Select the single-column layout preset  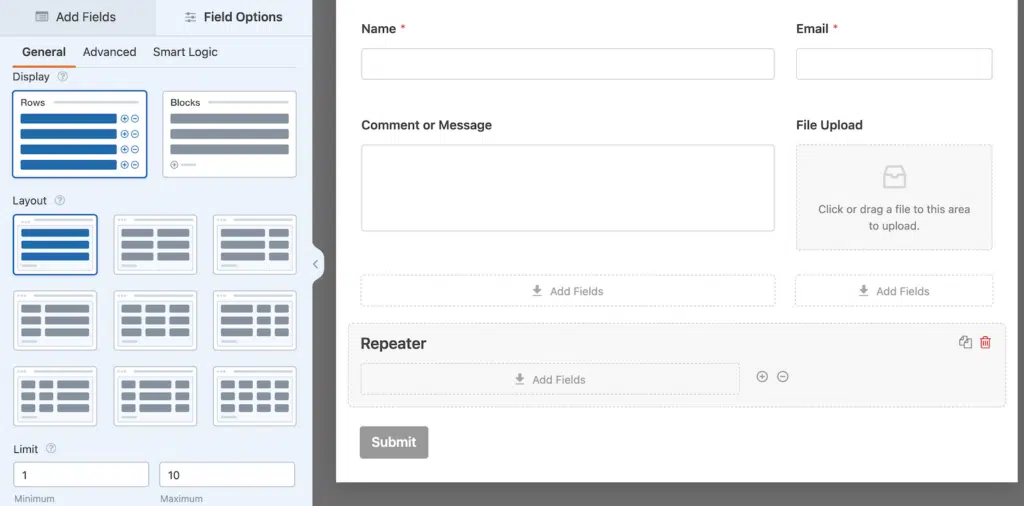(55, 245)
